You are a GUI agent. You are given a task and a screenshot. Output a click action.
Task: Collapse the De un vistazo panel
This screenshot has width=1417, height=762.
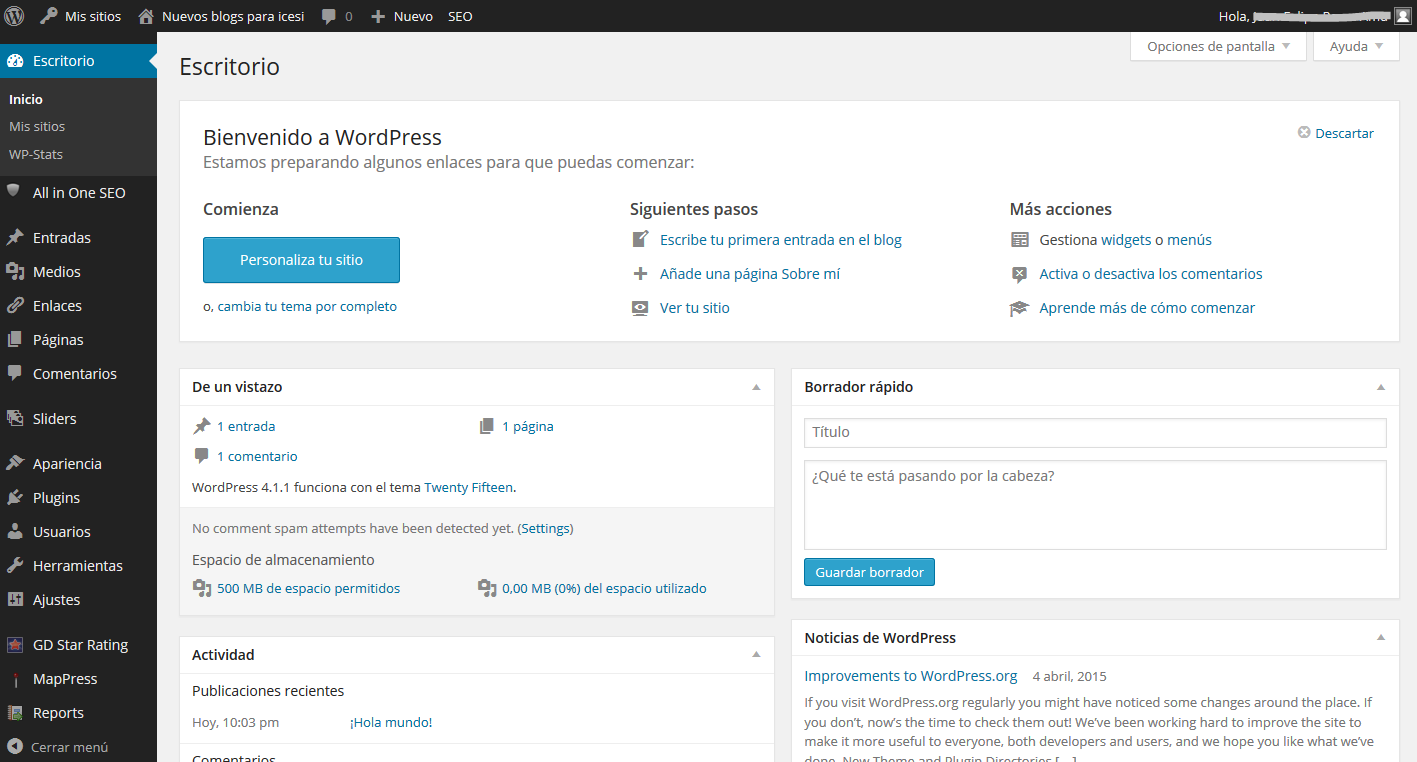pyautogui.click(x=756, y=387)
